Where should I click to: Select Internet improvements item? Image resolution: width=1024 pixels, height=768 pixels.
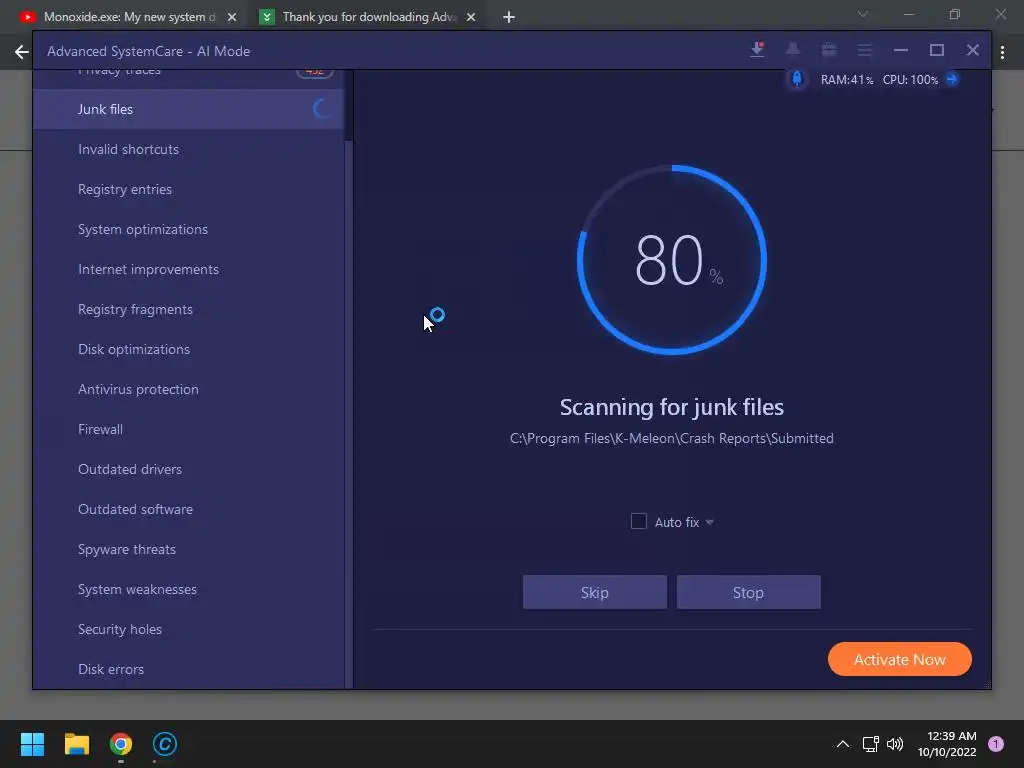188,269
